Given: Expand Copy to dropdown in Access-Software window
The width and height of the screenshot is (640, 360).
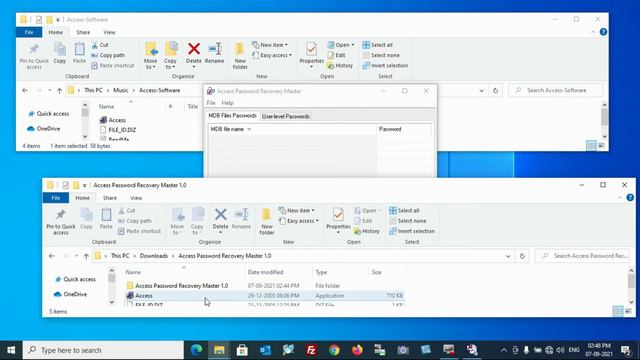Looking at the screenshot, I should point(170,64).
